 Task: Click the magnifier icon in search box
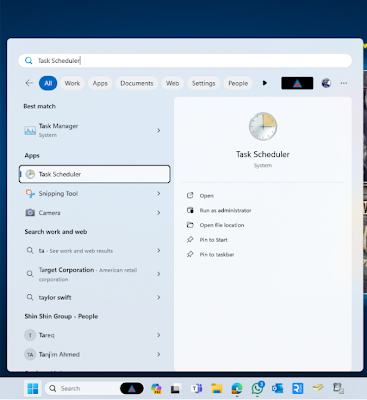click(x=29, y=61)
